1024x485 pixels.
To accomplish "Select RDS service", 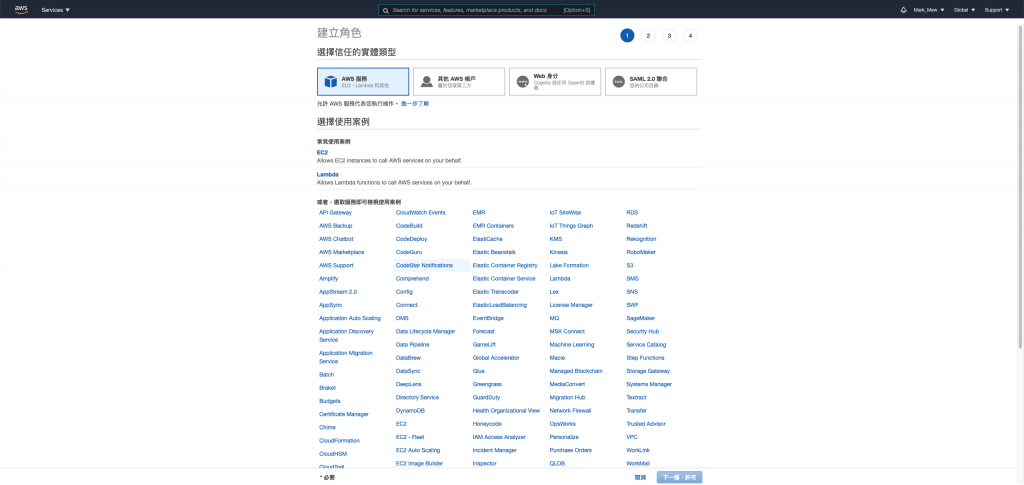I will point(632,213).
